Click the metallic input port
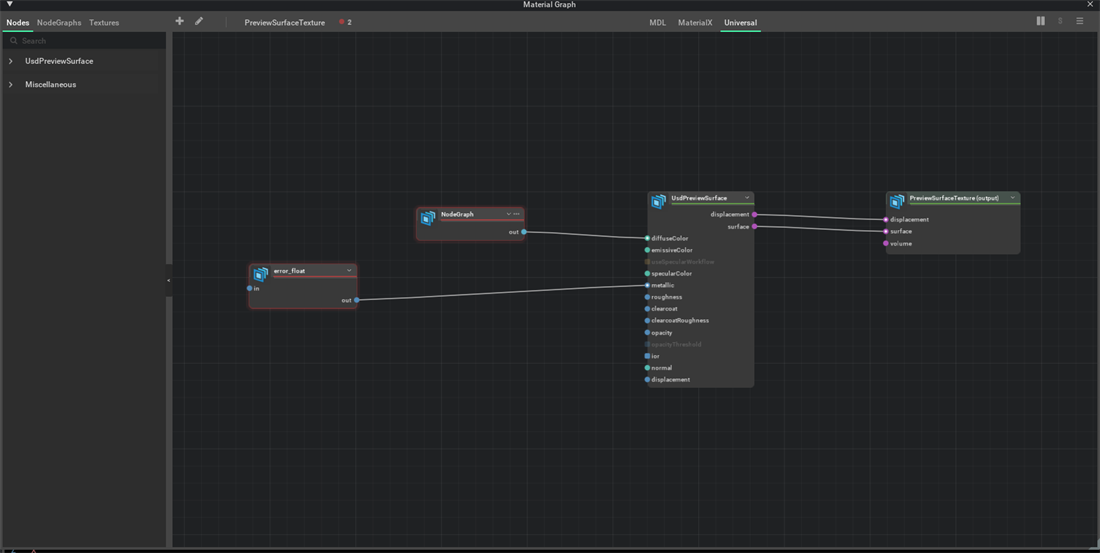This screenshot has height=553, width=1100. click(x=648, y=285)
